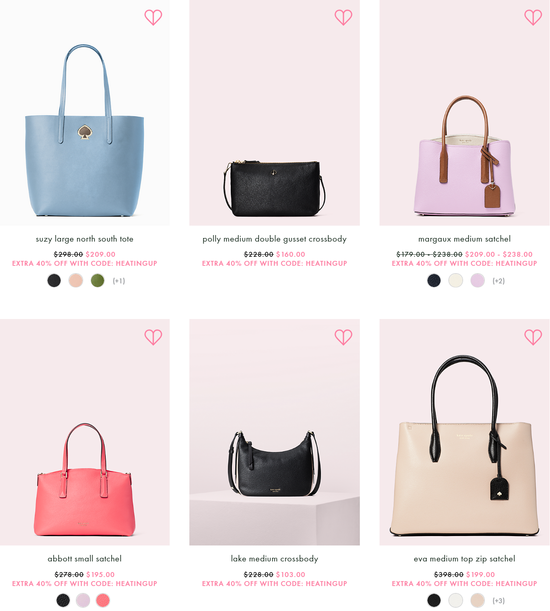Favorite the suzy large north south tote
This screenshot has width=550, height=611.
153,17
